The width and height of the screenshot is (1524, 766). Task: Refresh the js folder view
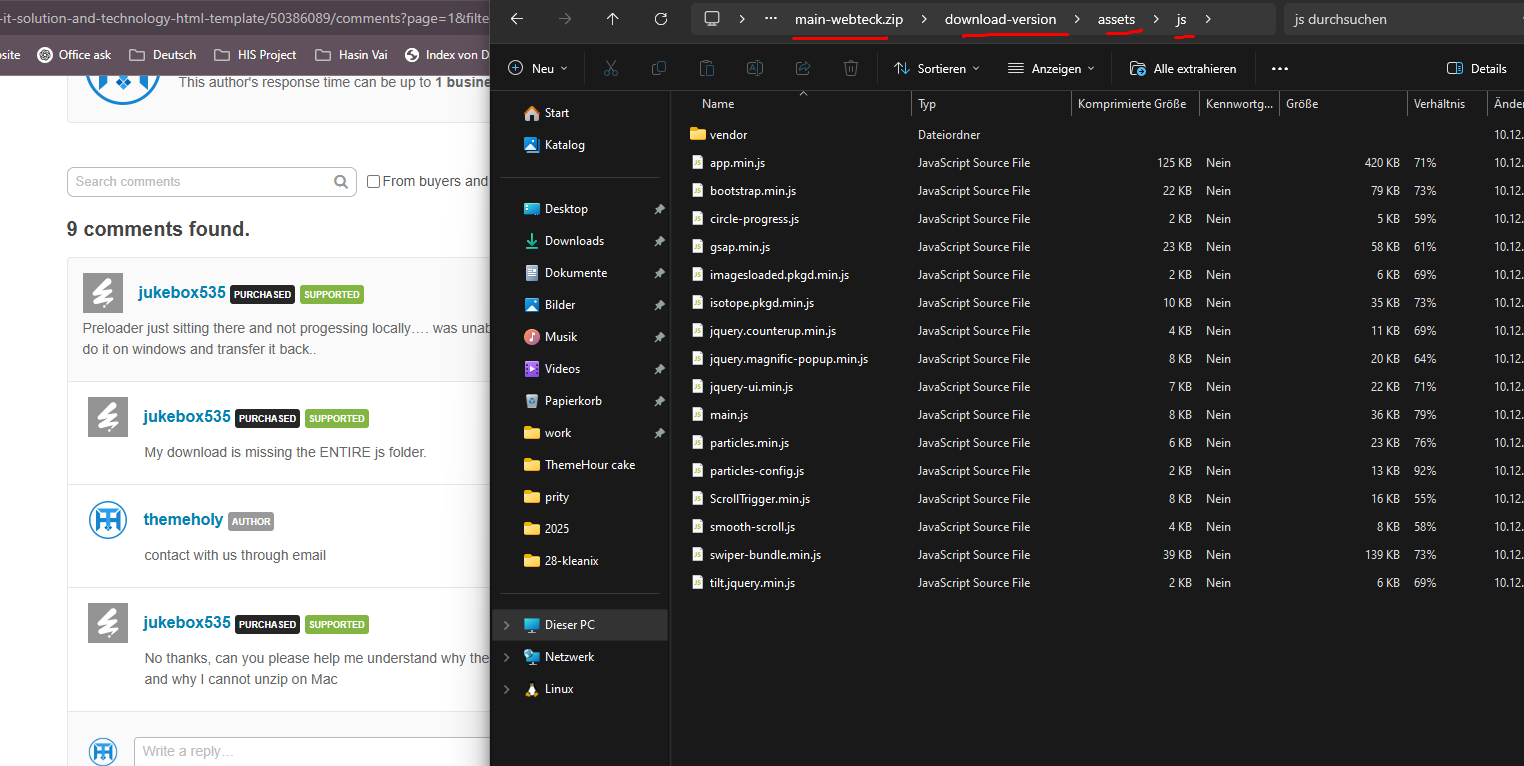pos(661,19)
